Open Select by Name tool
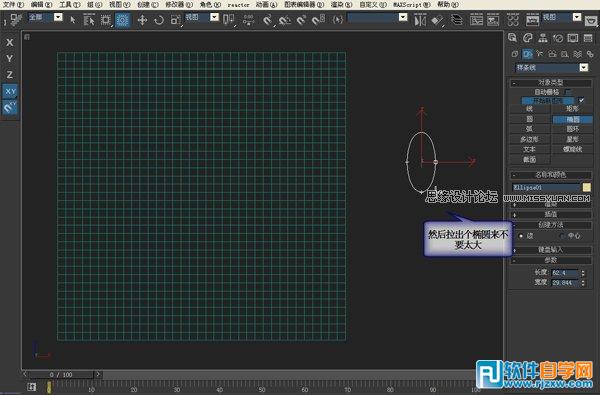600x395 pixels. [89, 20]
